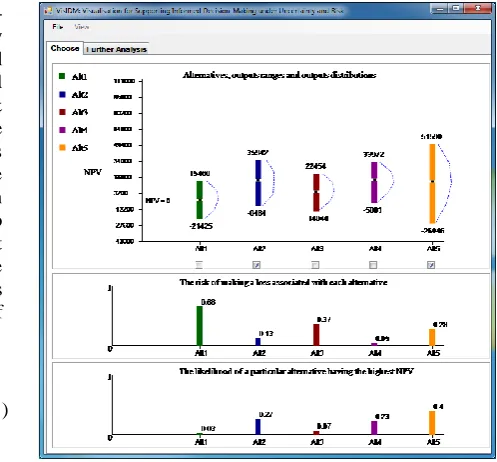Click the -21425 value under Alt1 bar

pos(201,226)
